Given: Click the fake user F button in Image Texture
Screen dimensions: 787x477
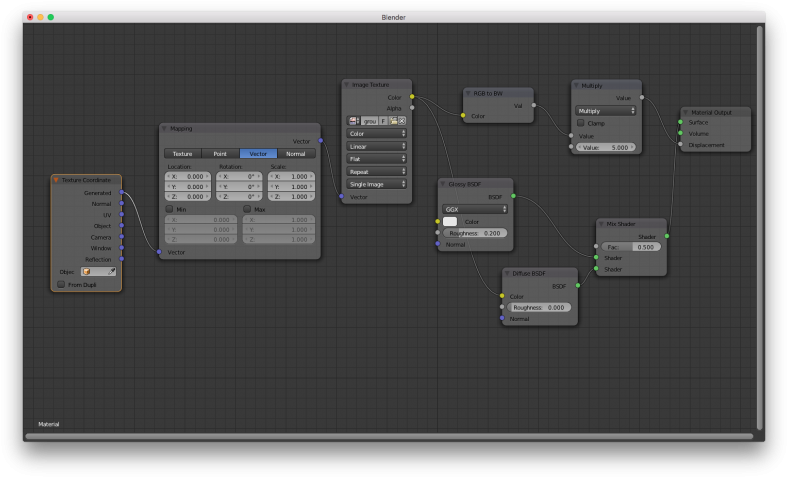Looking at the screenshot, I should (x=383, y=120).
